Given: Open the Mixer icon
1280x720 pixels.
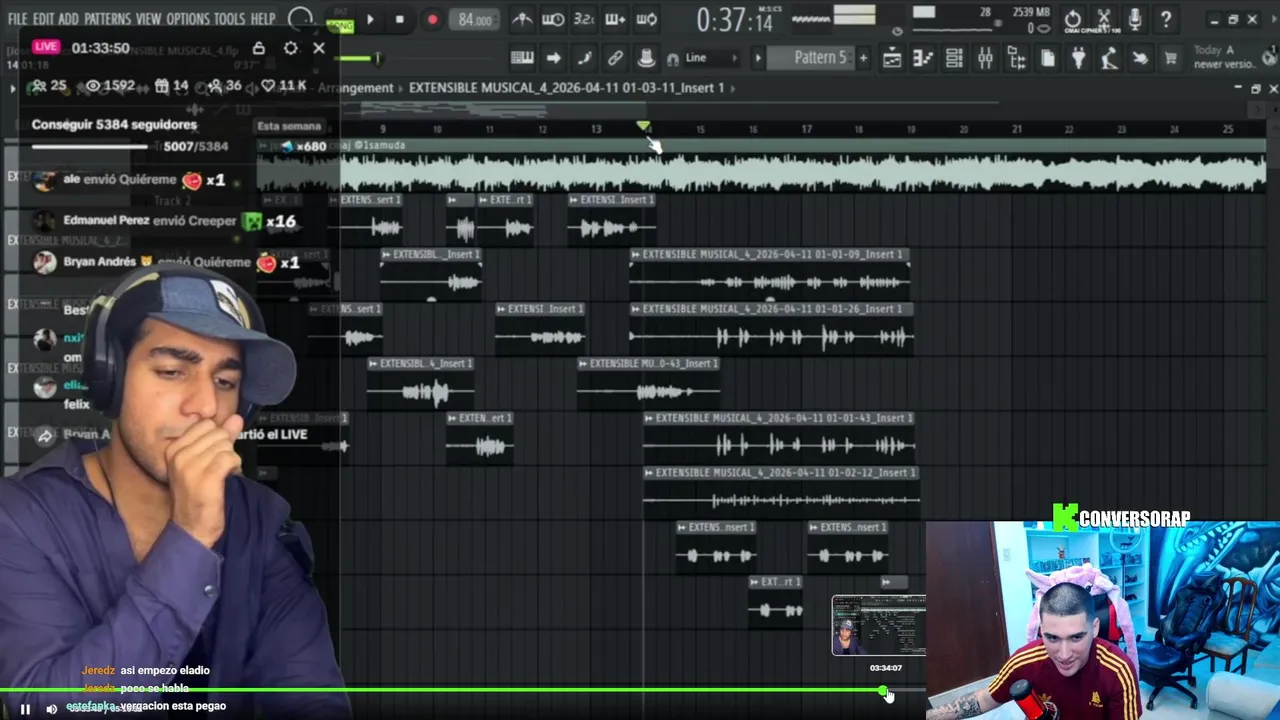Looking at the screenshot, I should coord(985,59).
